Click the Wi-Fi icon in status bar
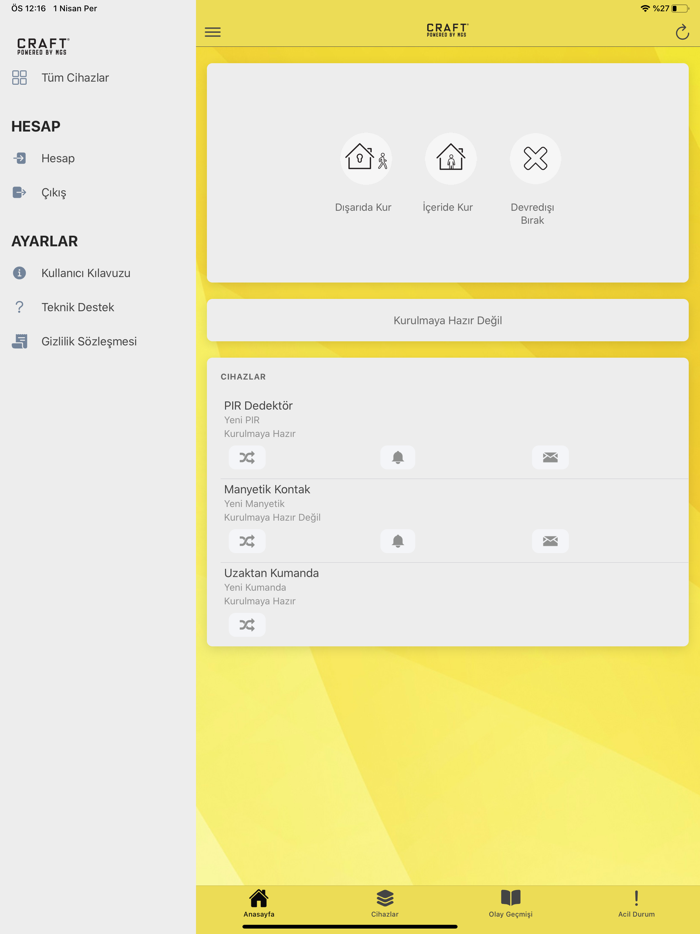 tap(645, 8)
